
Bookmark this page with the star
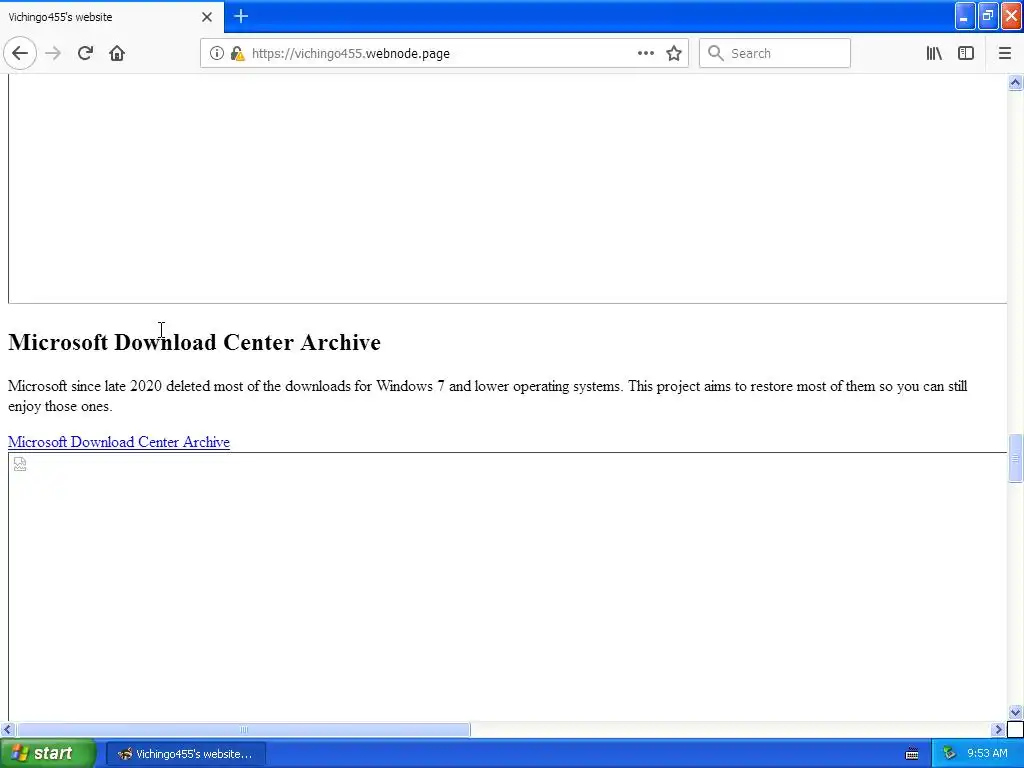point(674,53)
